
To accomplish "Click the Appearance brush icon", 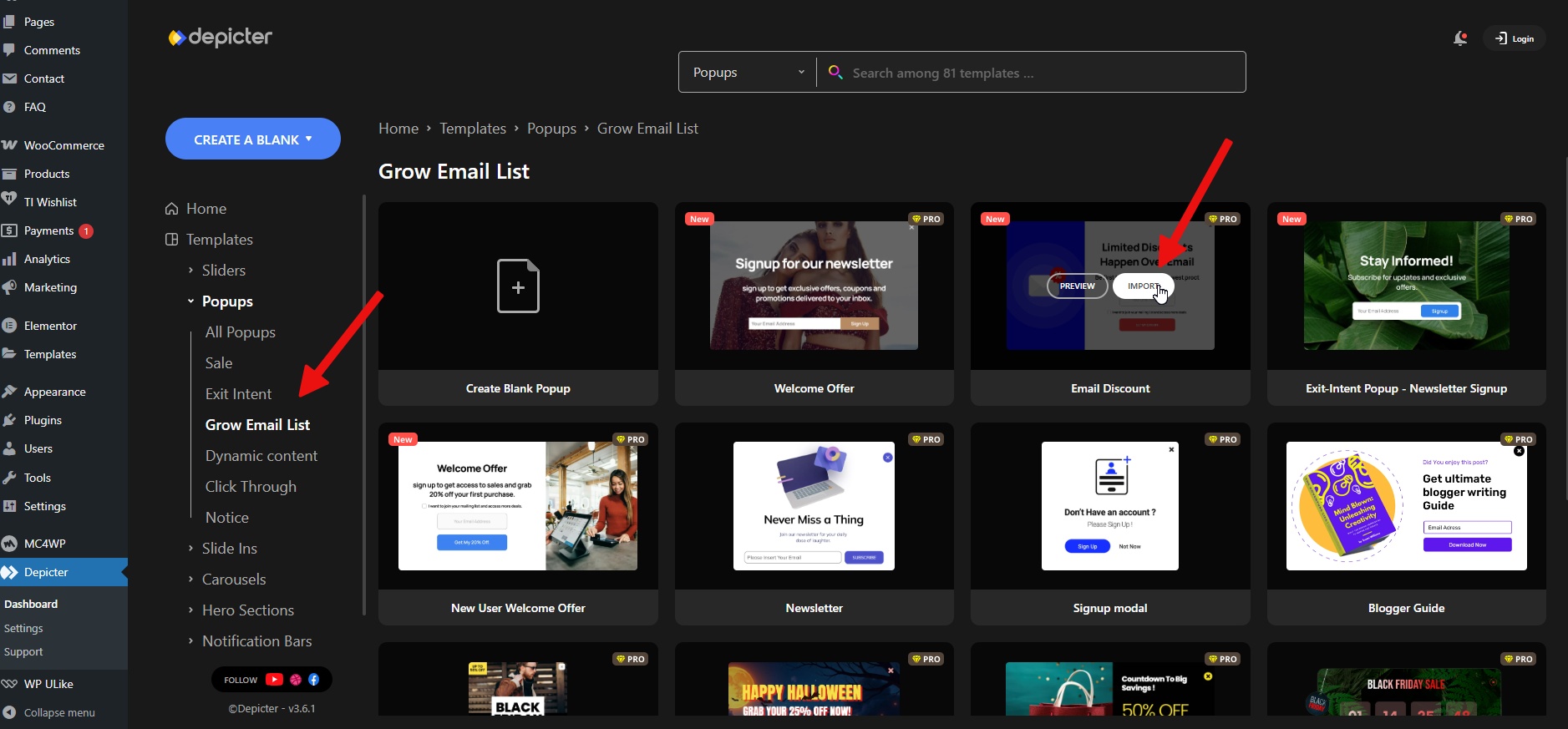I will [x=9, y=392].
